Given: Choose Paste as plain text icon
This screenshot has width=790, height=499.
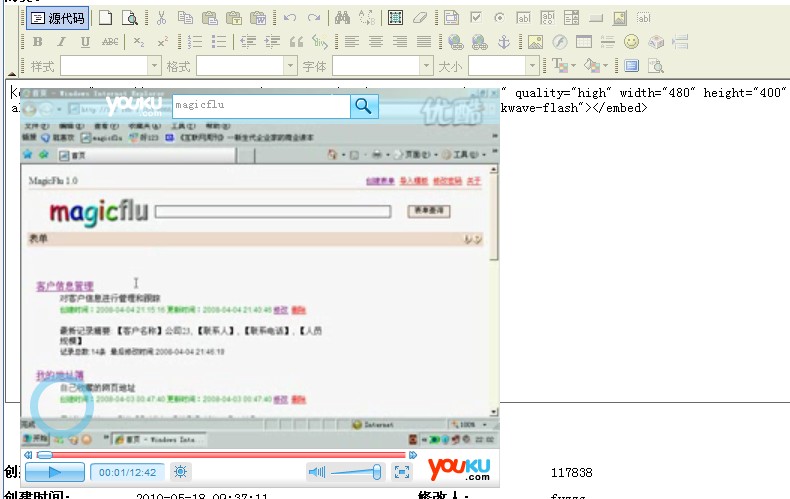Looking at the screenshot, I should (234, 18).
